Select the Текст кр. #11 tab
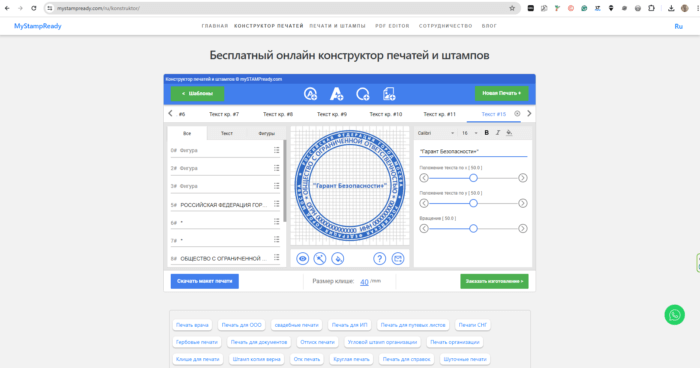Image resolution: width=700 pixels, height=368 pixels. click(x=440, y=114)
